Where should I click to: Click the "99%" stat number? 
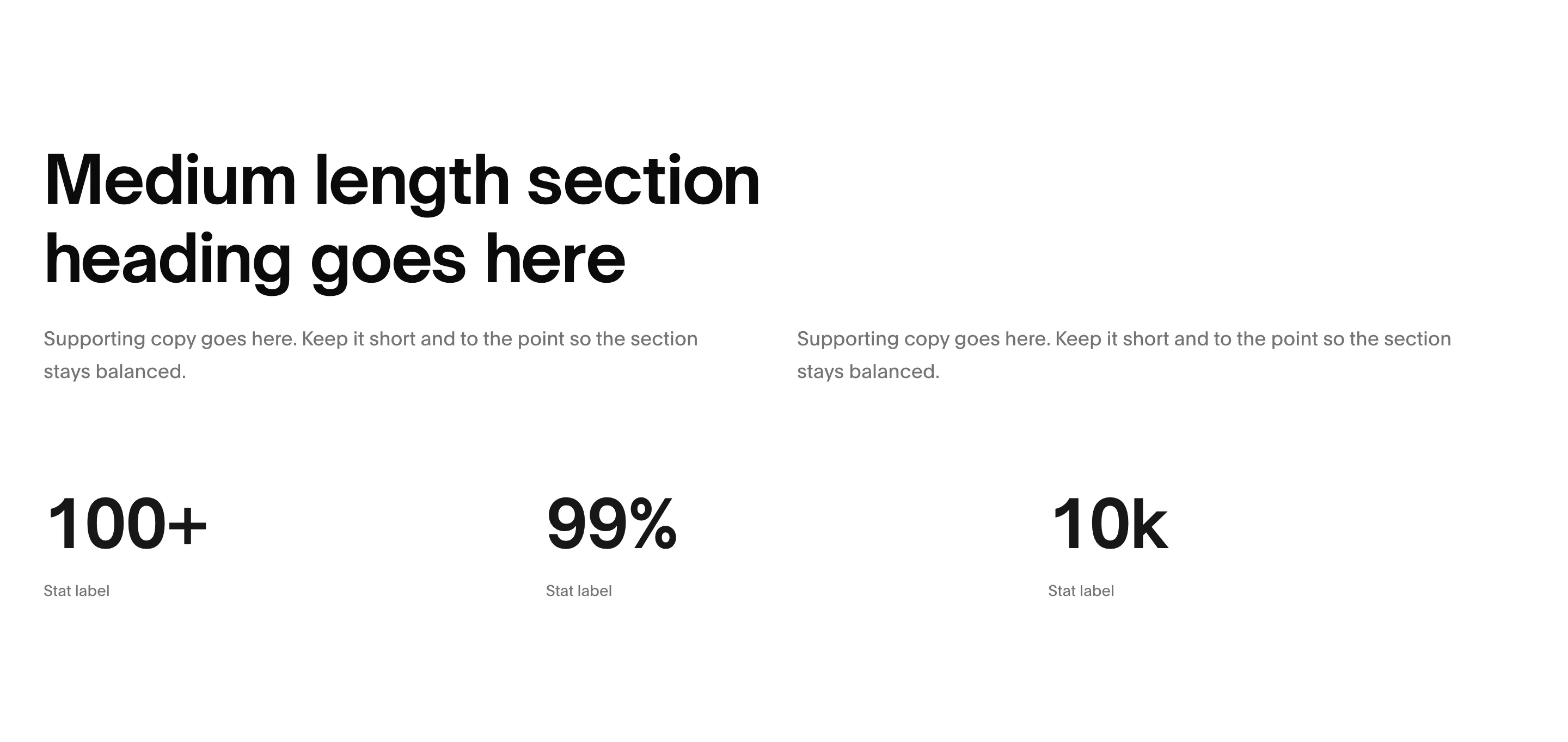click(x=612, y=525)
